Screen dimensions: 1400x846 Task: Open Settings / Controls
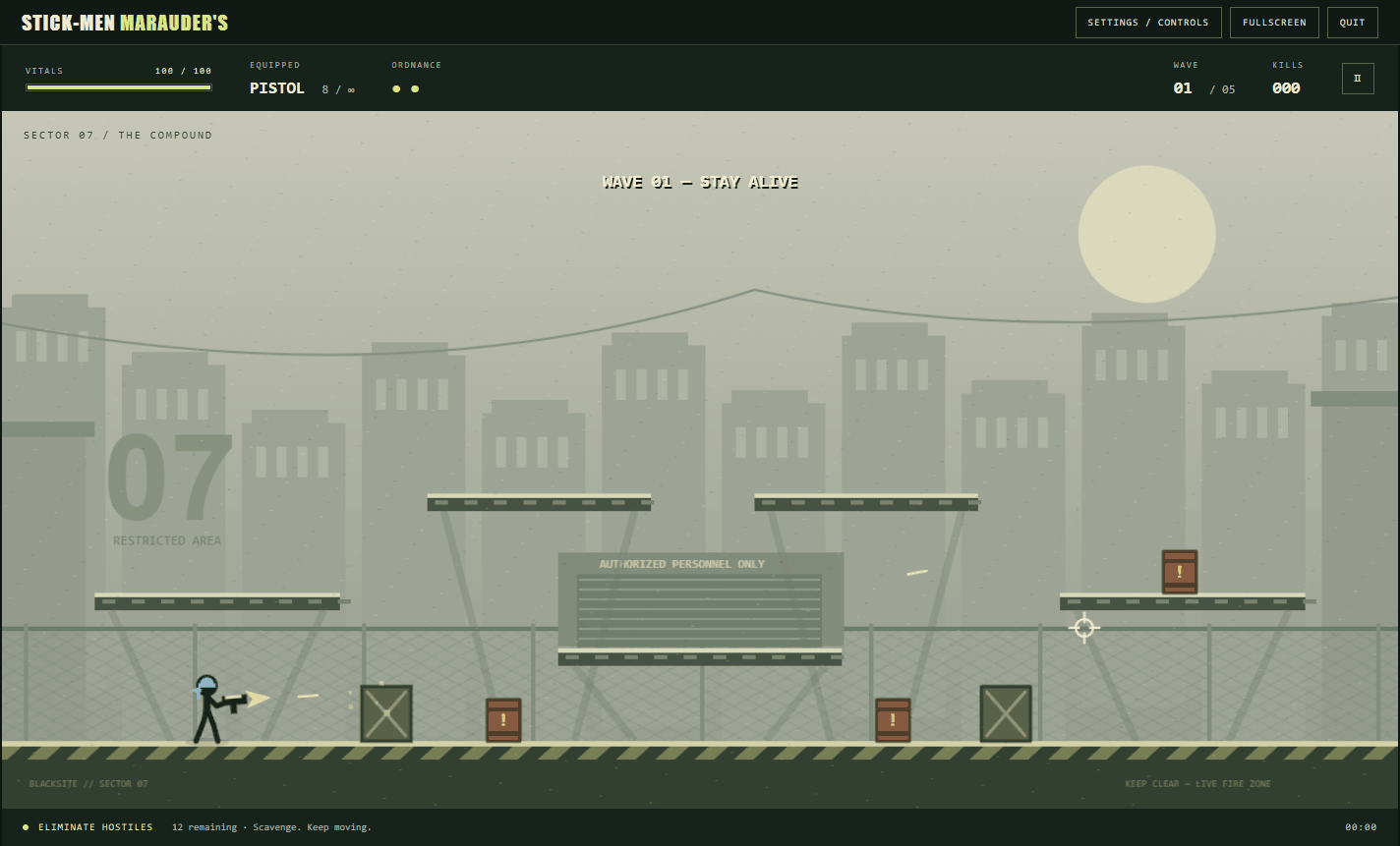pos(1148,23)
